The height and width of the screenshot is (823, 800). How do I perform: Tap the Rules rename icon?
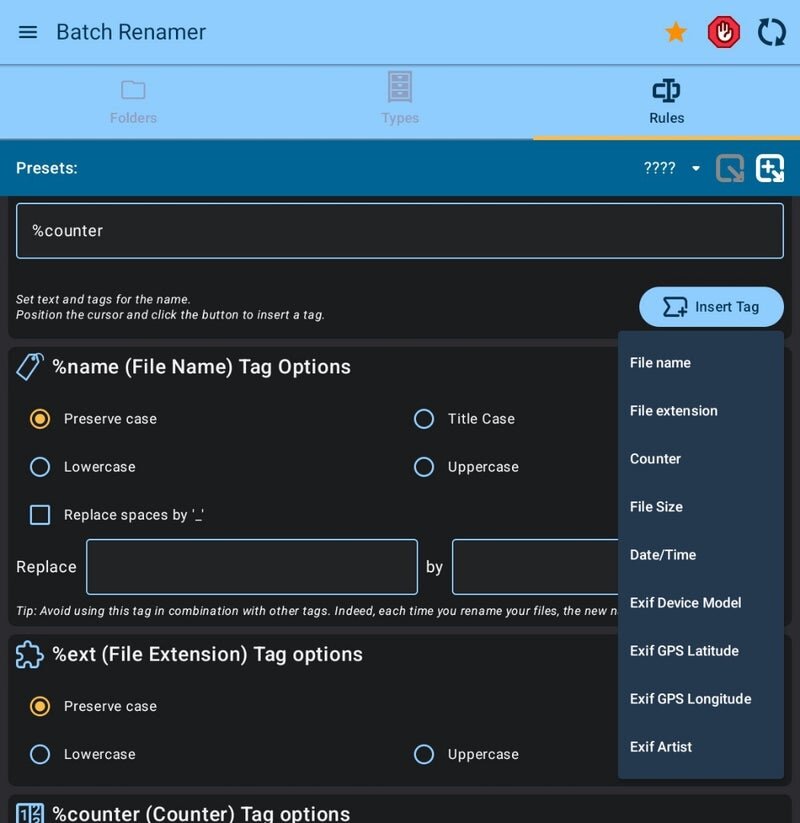[x=666, y=90]
